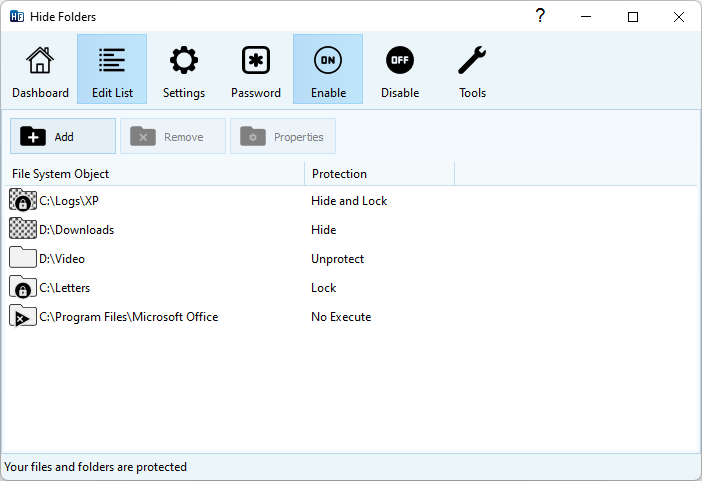Screen dimensions: 702x481
Task: Select C:\Program Files\Microsoft Office entry
Action: 128,317
